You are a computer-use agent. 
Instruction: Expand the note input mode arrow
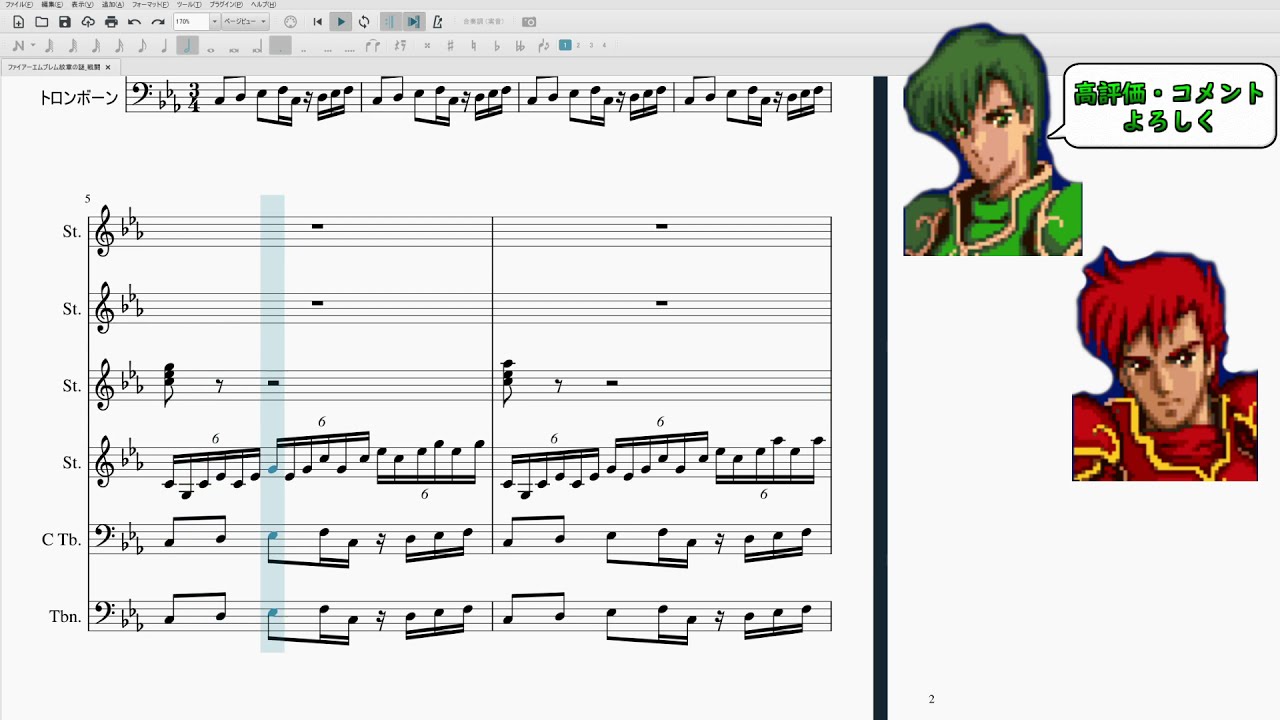coord(33,46)
